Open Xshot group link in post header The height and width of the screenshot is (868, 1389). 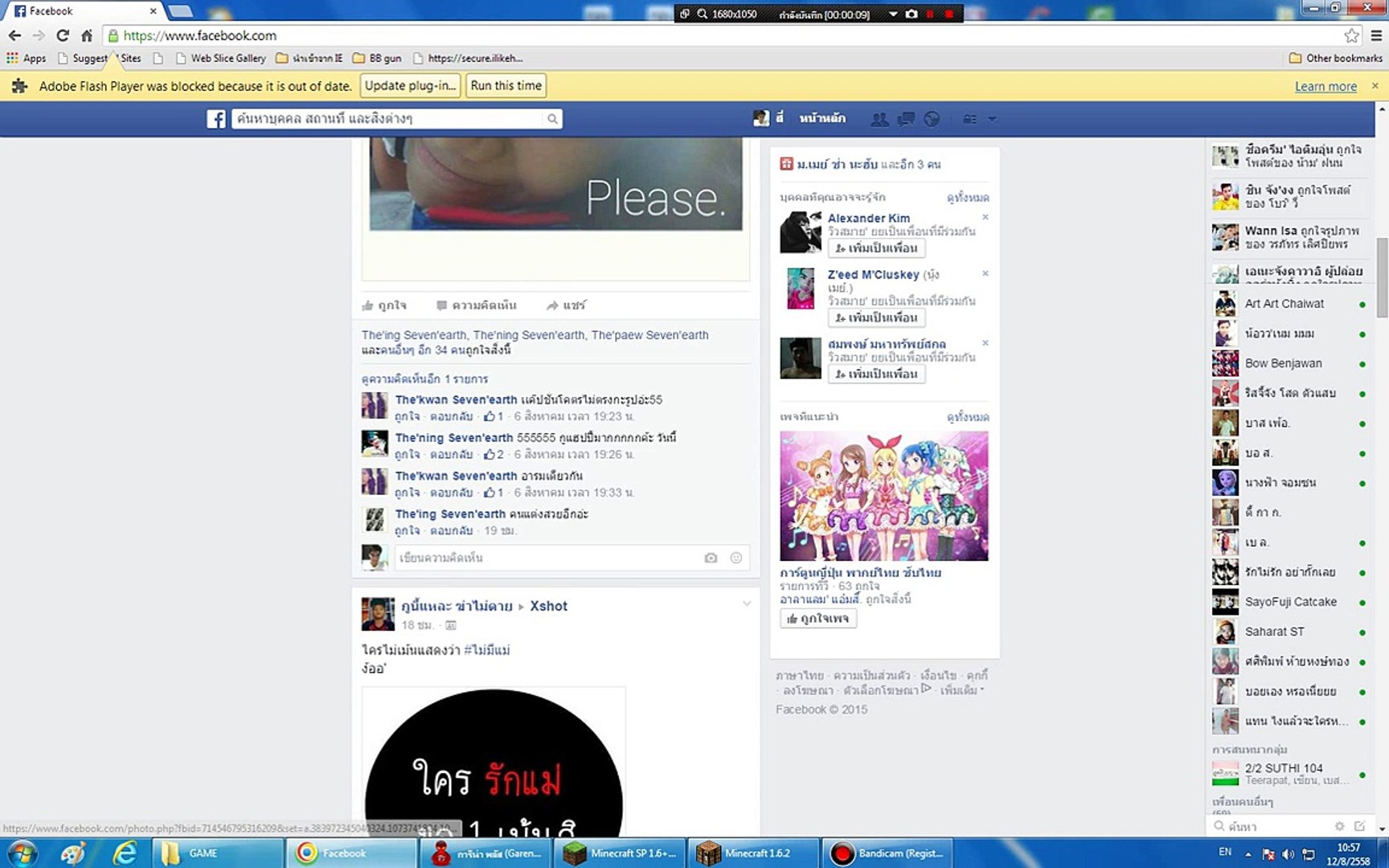[548, 606]
